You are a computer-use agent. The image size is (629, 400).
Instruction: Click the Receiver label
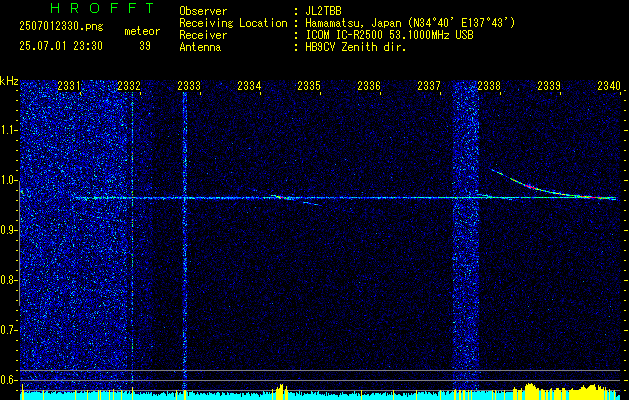point(203,35)
